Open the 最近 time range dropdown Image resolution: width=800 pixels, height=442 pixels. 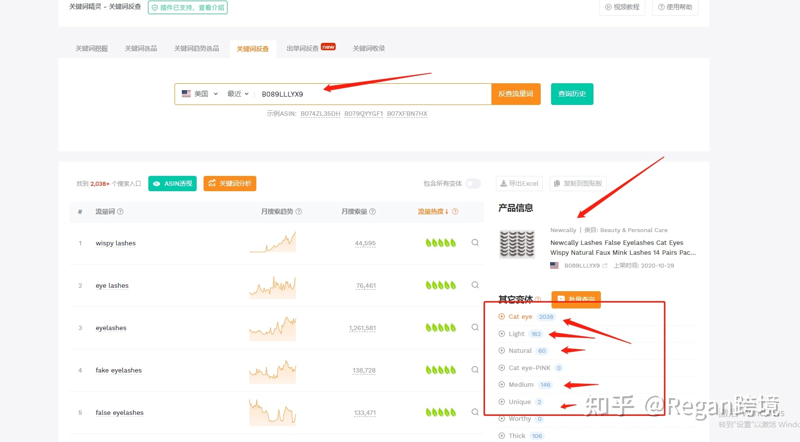click(x=238, y=94)
